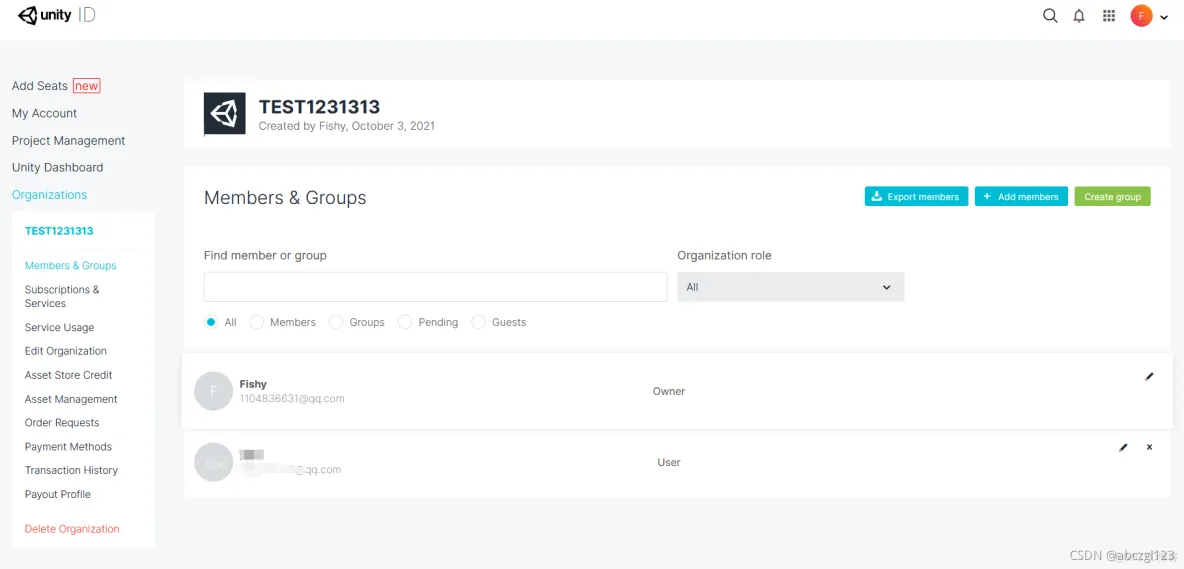Remove the User member with X icon
Screen dimensions: 1184x569
coord(1149,448)
